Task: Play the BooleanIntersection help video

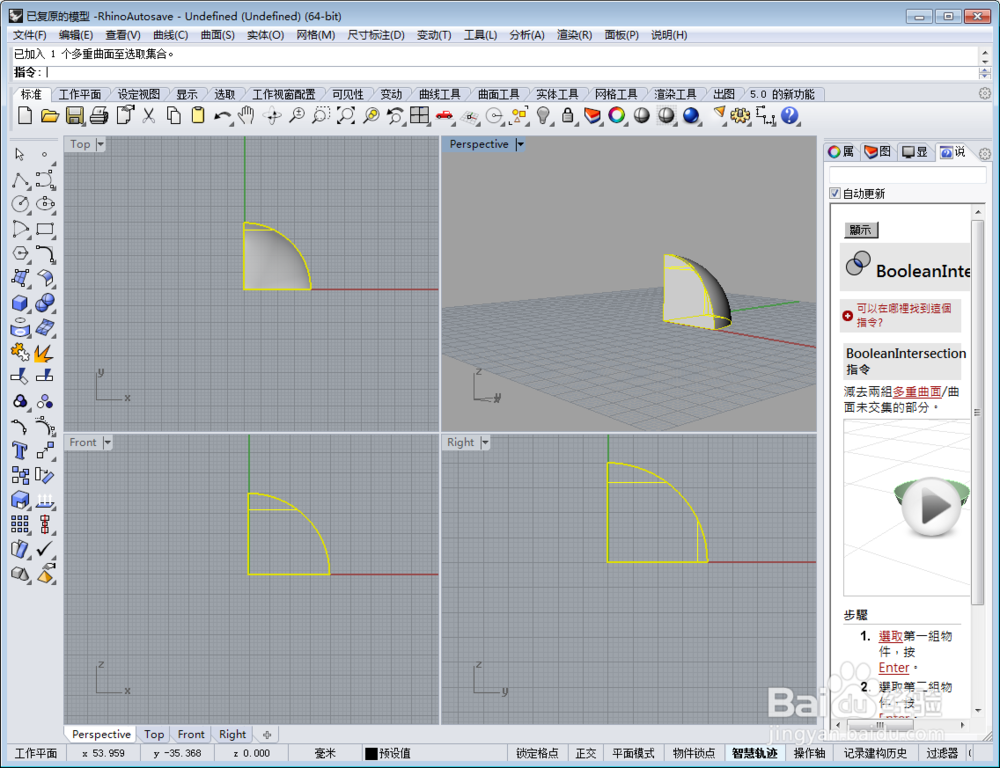Action: 931,507
